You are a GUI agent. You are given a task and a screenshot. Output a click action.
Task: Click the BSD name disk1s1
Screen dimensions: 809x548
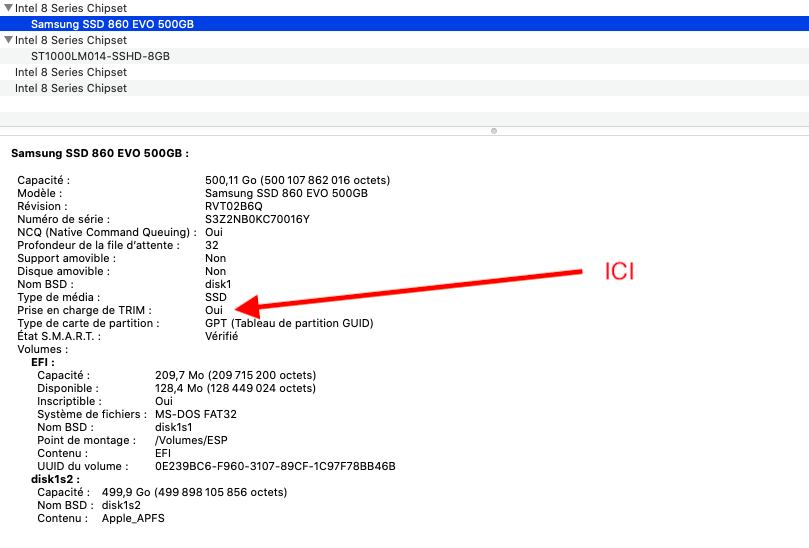173,427
